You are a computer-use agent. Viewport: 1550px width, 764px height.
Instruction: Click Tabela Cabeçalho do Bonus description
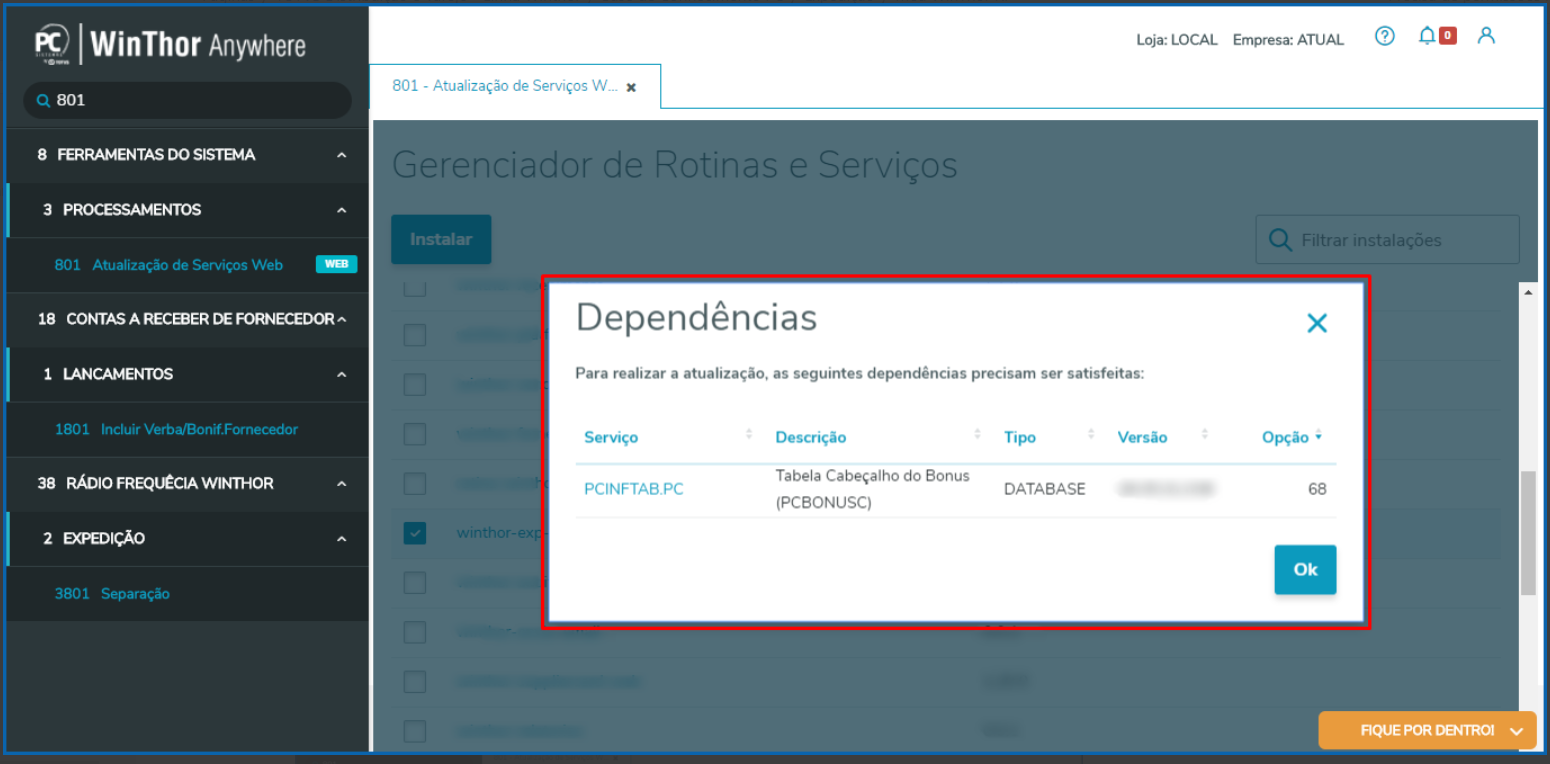click(x=872, y=489)
